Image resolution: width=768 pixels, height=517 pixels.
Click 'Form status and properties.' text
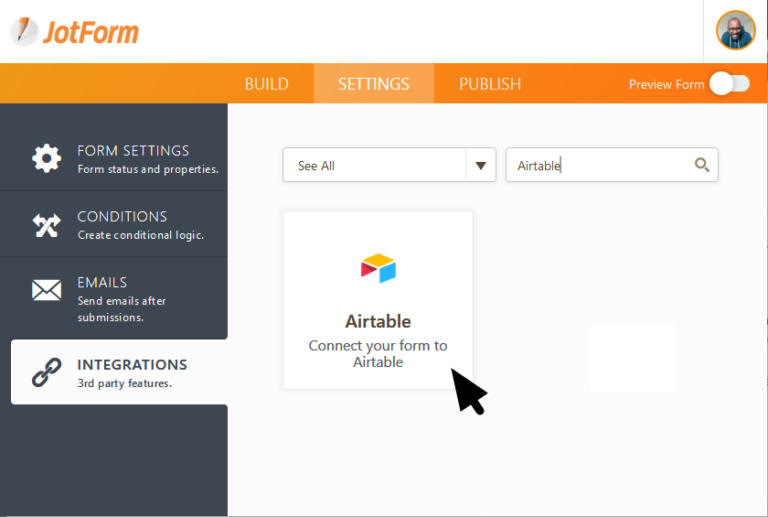click(148, 169)
